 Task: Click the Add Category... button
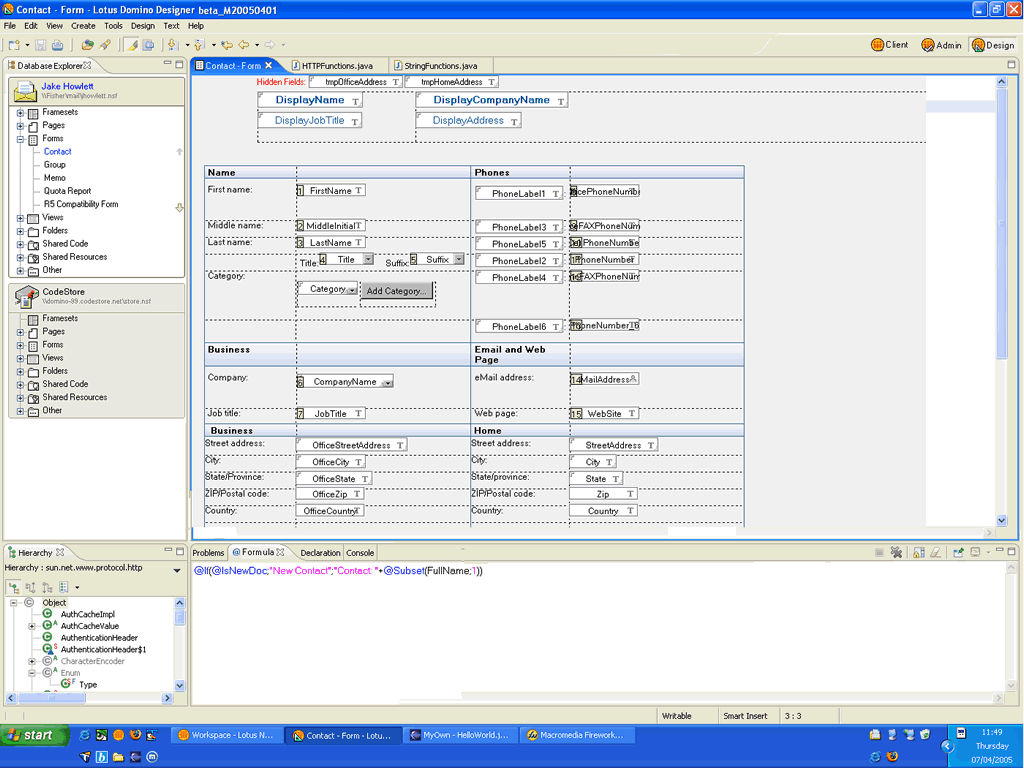coord(396,291)
